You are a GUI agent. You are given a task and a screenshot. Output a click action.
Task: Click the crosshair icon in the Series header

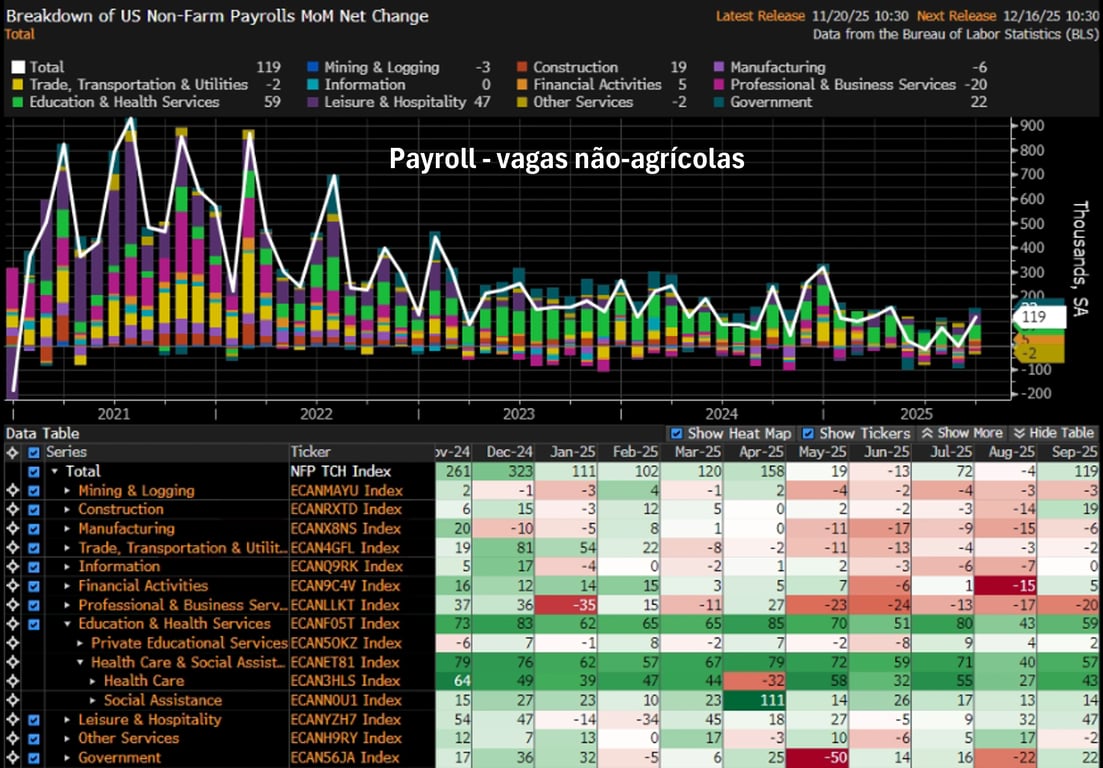point(12,452)
